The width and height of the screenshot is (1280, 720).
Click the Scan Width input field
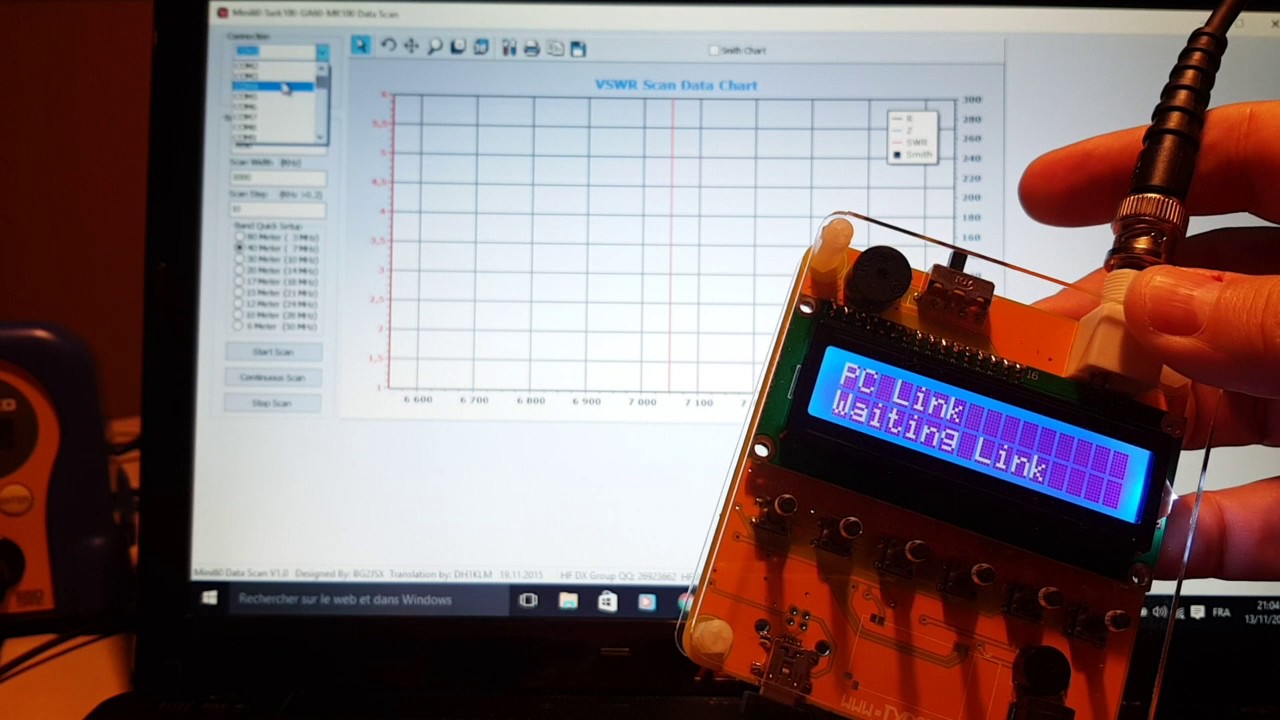click(x=278, y=178)
